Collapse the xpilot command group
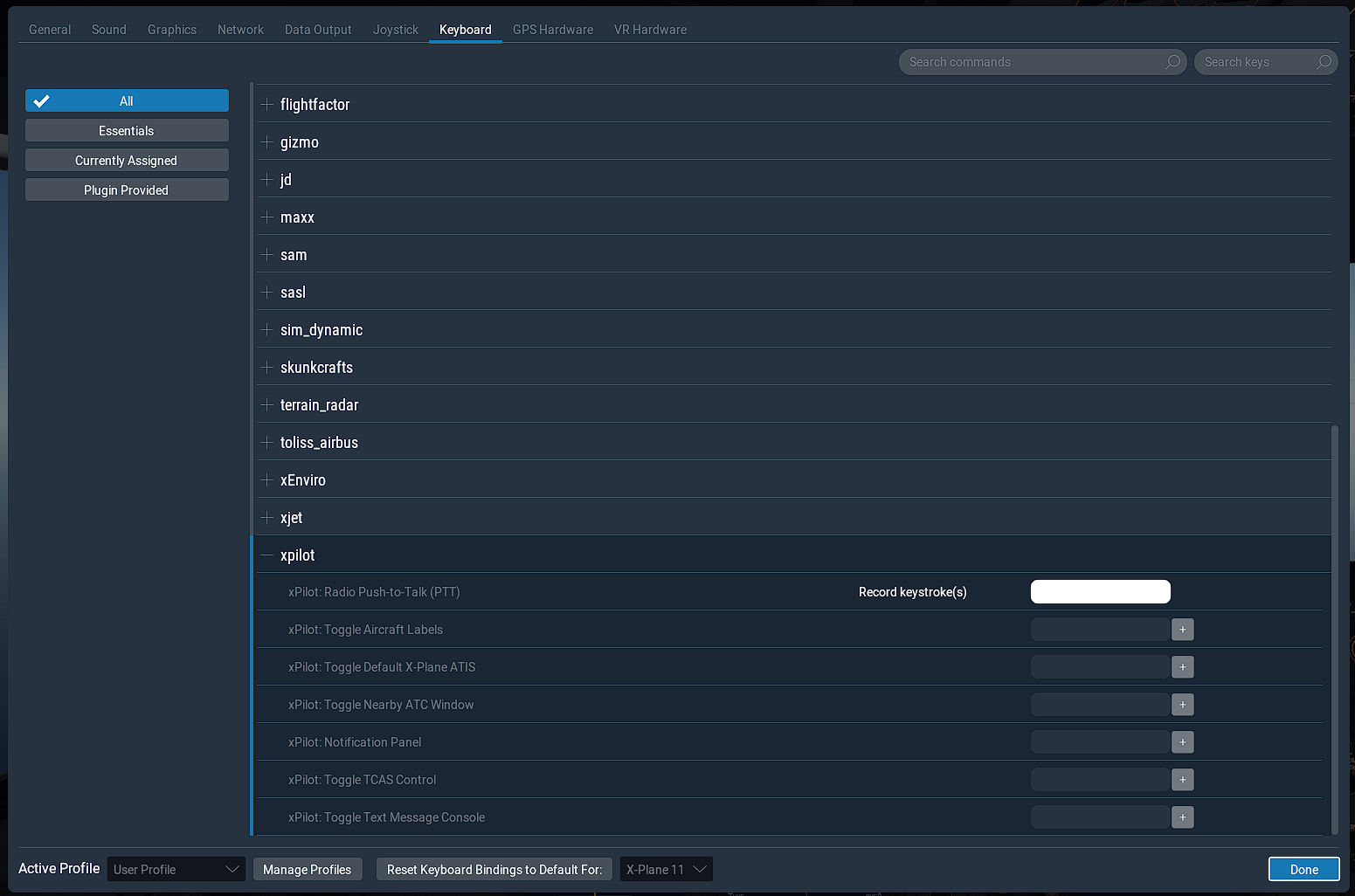This screenshot has height=896, width=1355. point(266,555)
